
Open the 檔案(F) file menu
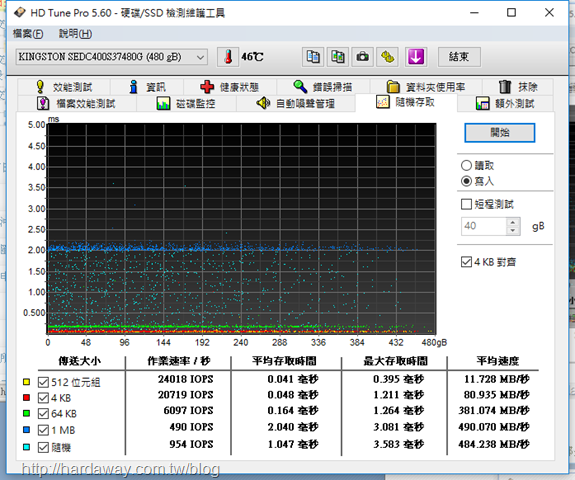tap(28, 34)
